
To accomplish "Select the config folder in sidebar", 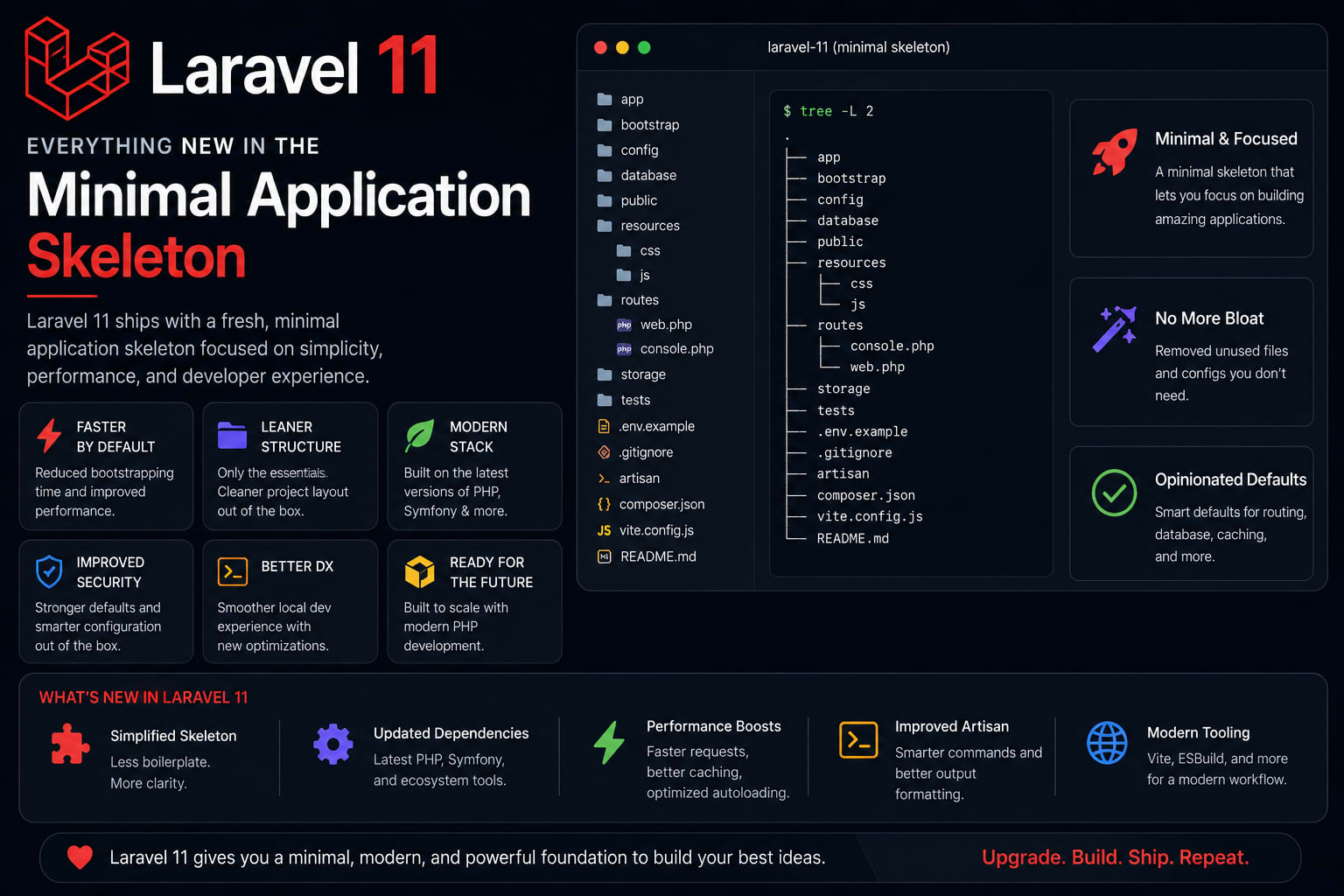I will (627, 150).
